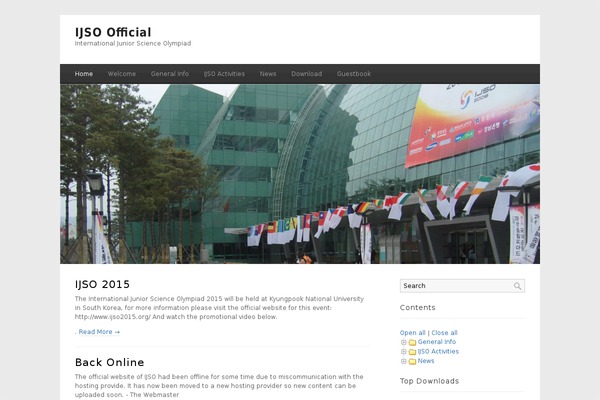Open General Info in Contents tree

point(437,342)
